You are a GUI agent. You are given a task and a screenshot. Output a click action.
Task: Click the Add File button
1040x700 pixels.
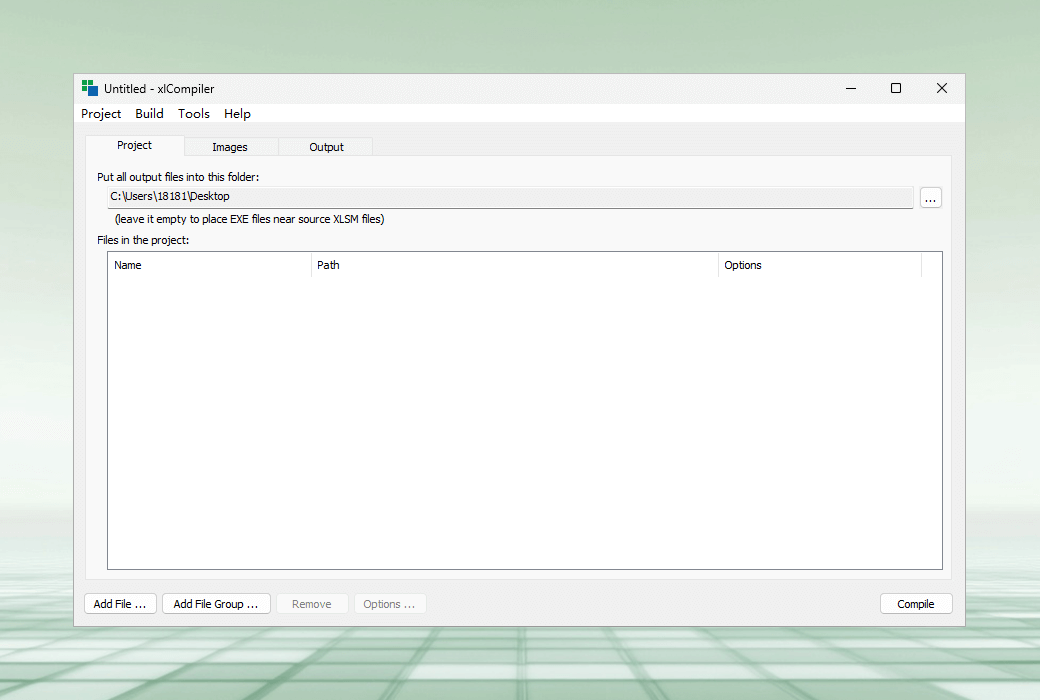120,604
